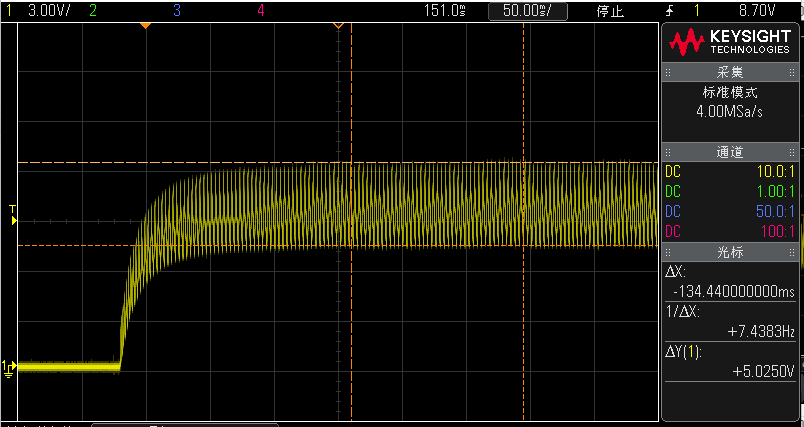This screenshot has width=804, height=427.
Task: Click the pink DC 100:1 channel row
Action: click(730, 232)
